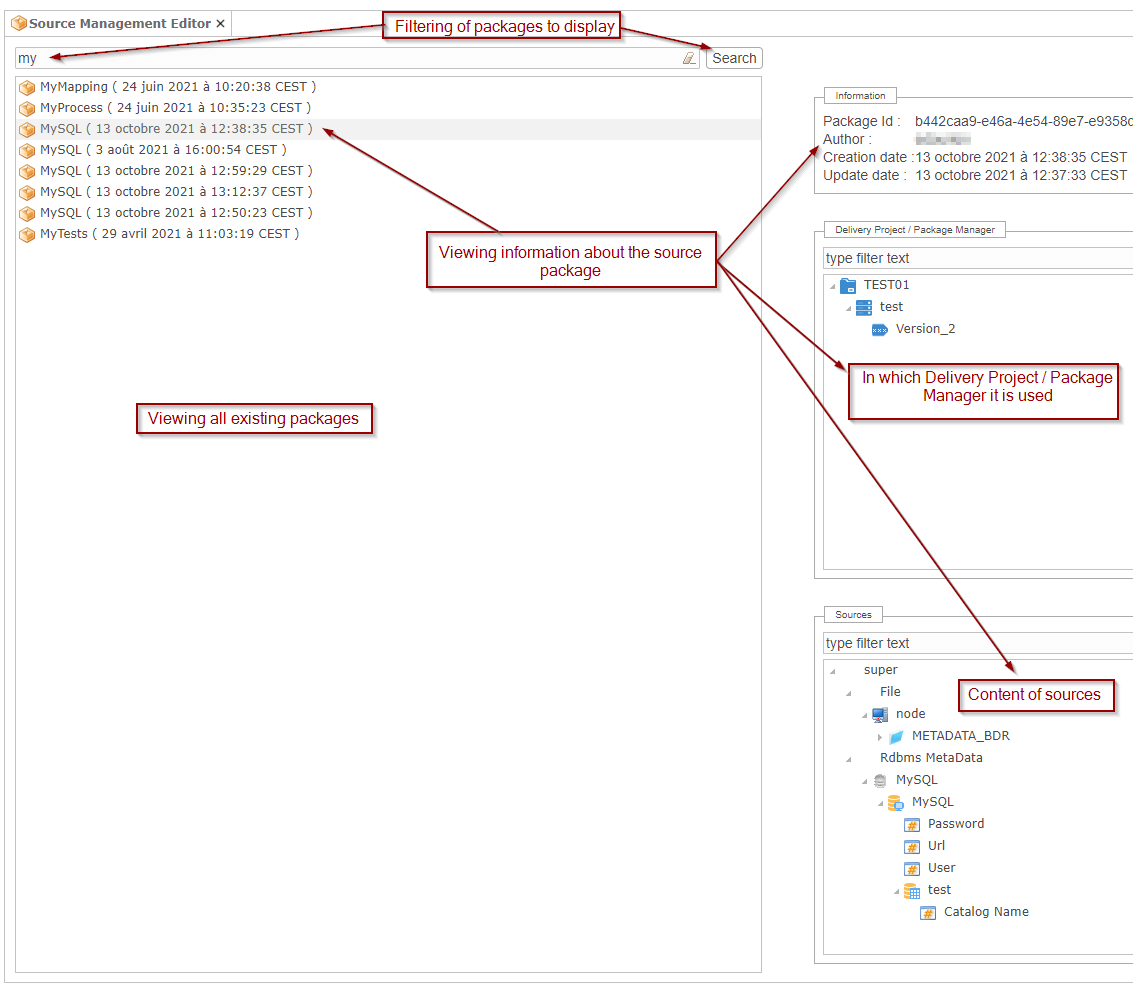Click the package icon next to MyProcess
The image size is (1133, 990).
click(x=27, y=108)
